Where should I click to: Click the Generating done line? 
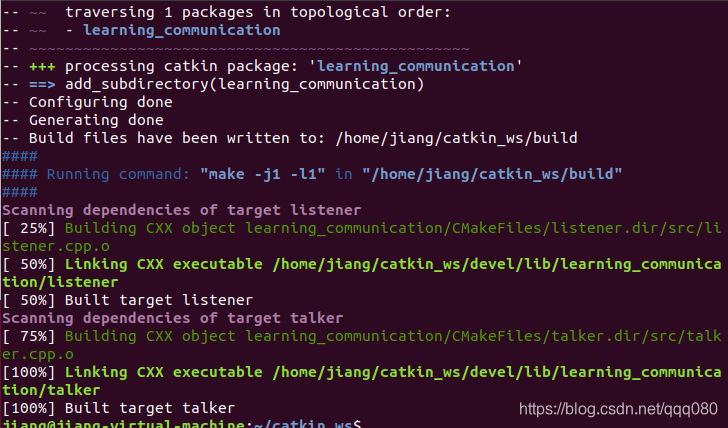coord(83,120)
